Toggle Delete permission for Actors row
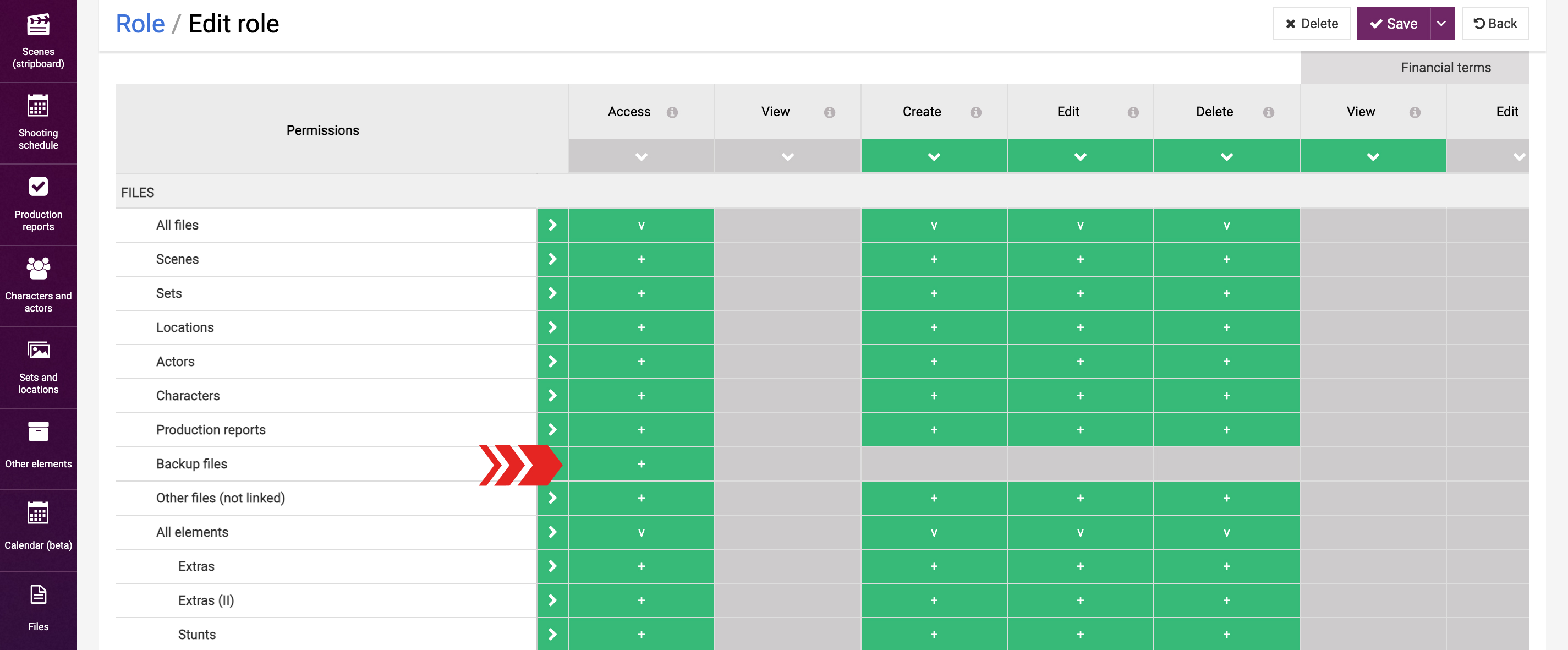The height and width of the screenshot is (650, 1568). click(1226, 362)
